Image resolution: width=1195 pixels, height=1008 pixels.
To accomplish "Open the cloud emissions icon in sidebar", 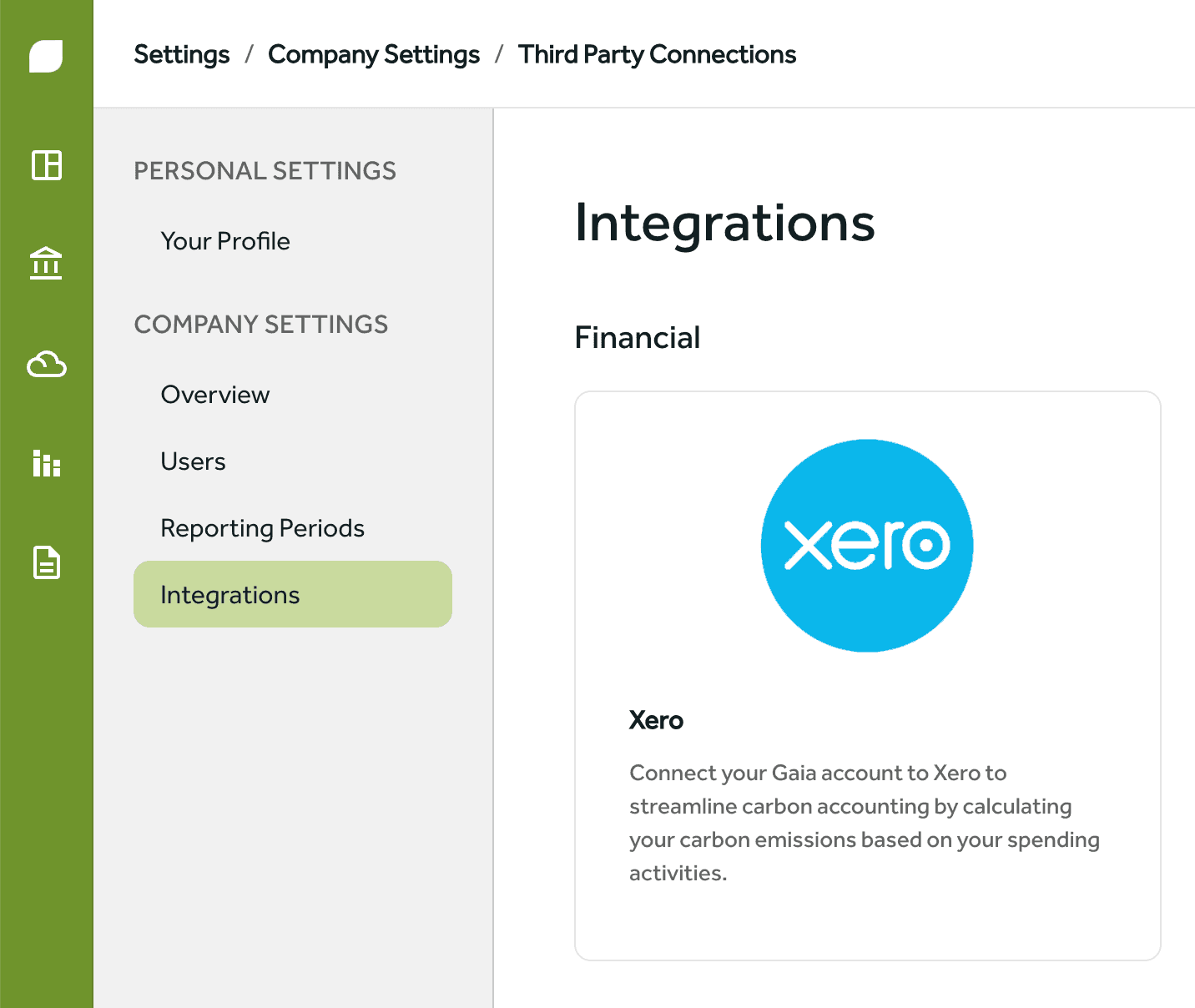I will coord(47,364).
